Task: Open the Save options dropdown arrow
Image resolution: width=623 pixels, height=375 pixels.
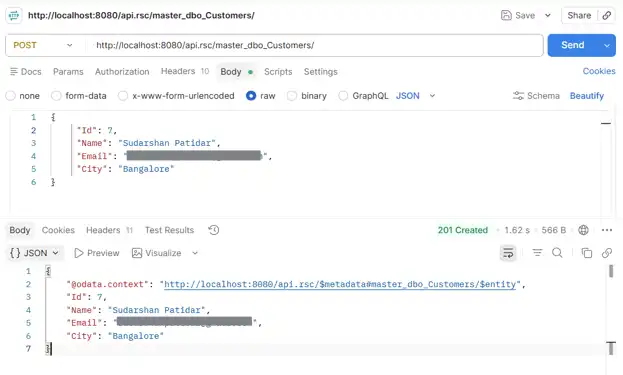Action: pyautogui.click(x=548, y=15)
